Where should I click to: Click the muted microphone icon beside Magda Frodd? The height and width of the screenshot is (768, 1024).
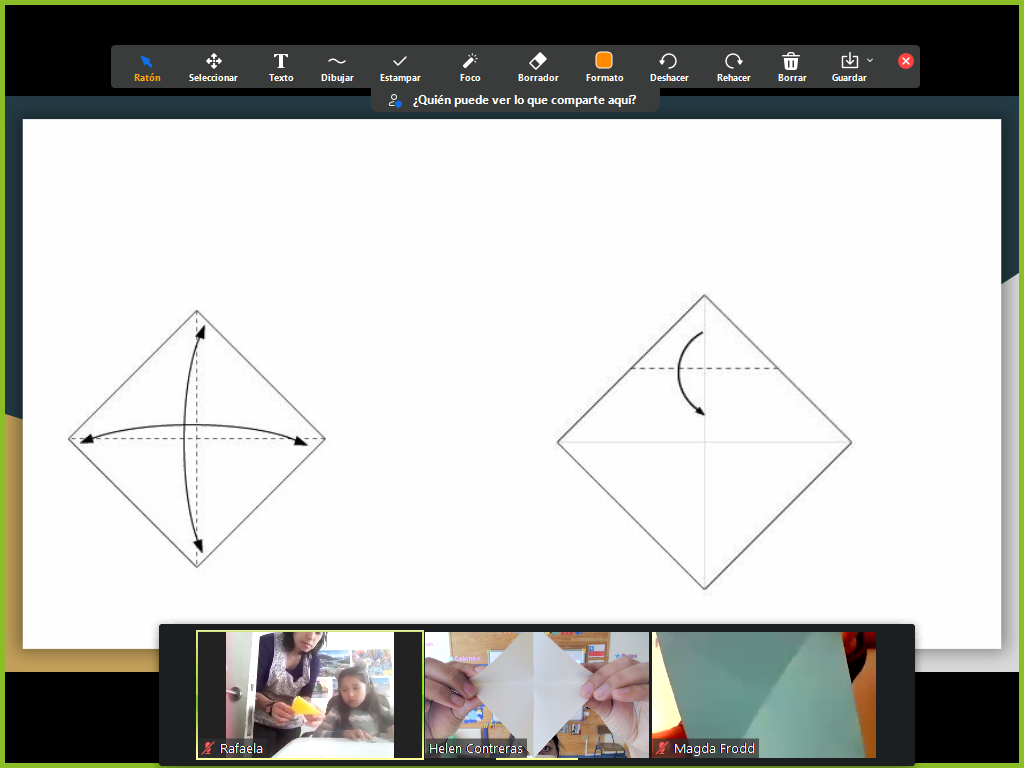(x=662, y=748)
